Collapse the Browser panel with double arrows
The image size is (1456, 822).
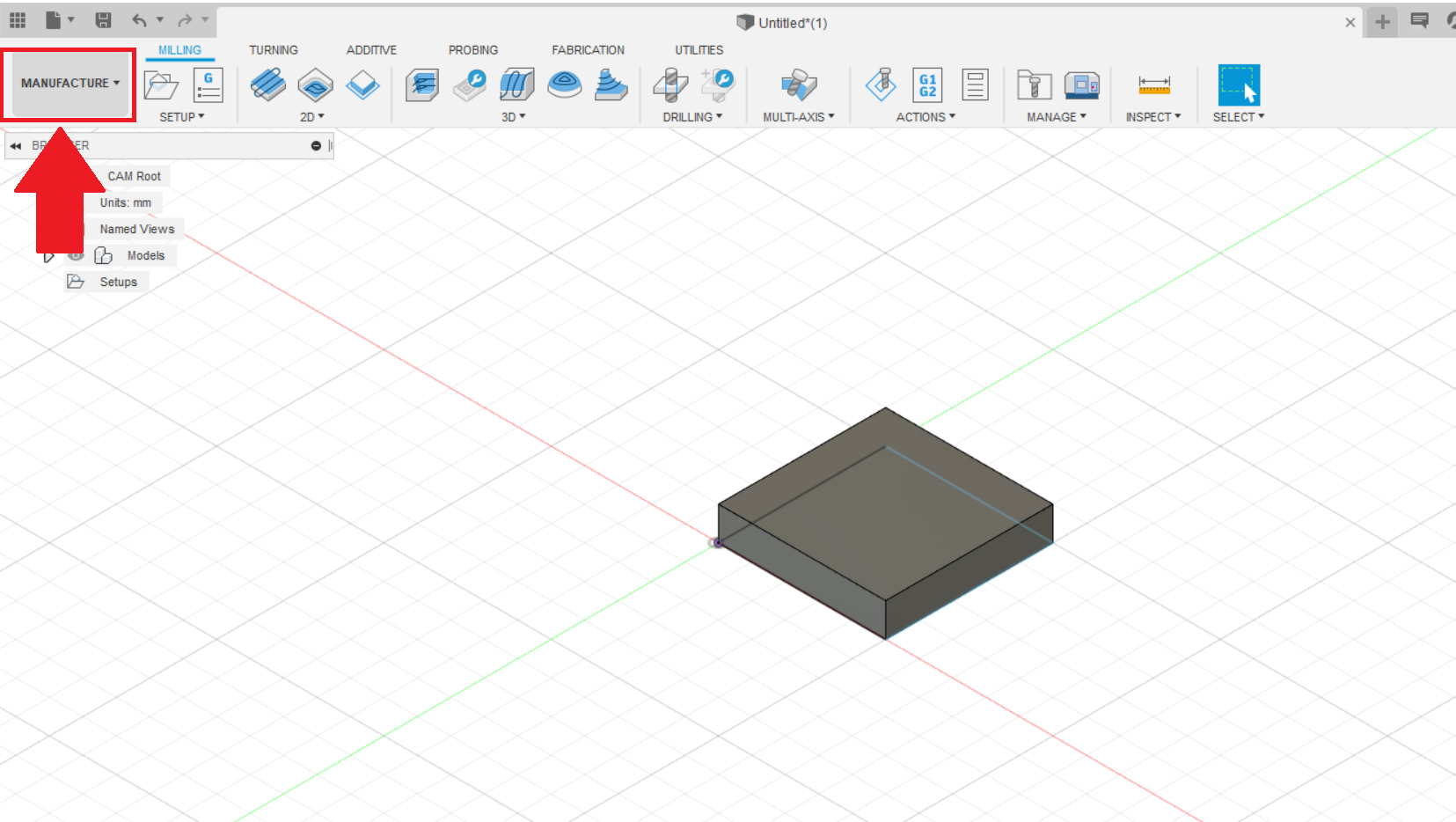pyautogui.click(x=16, y=146)
